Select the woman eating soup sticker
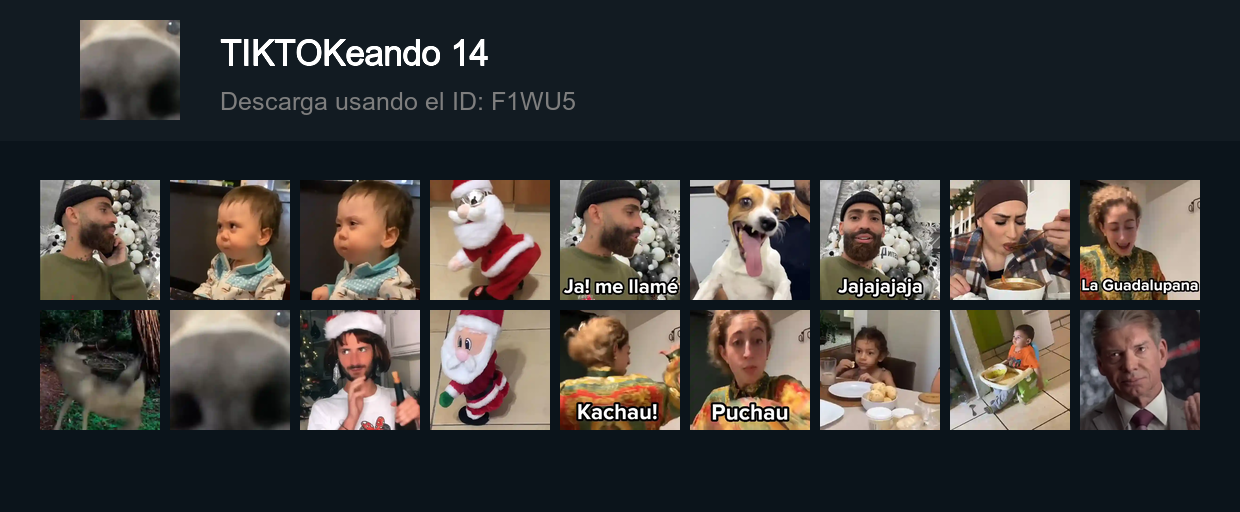Image resolution: width=1240 pixels, height=512 pixels. pos(1010,240)
